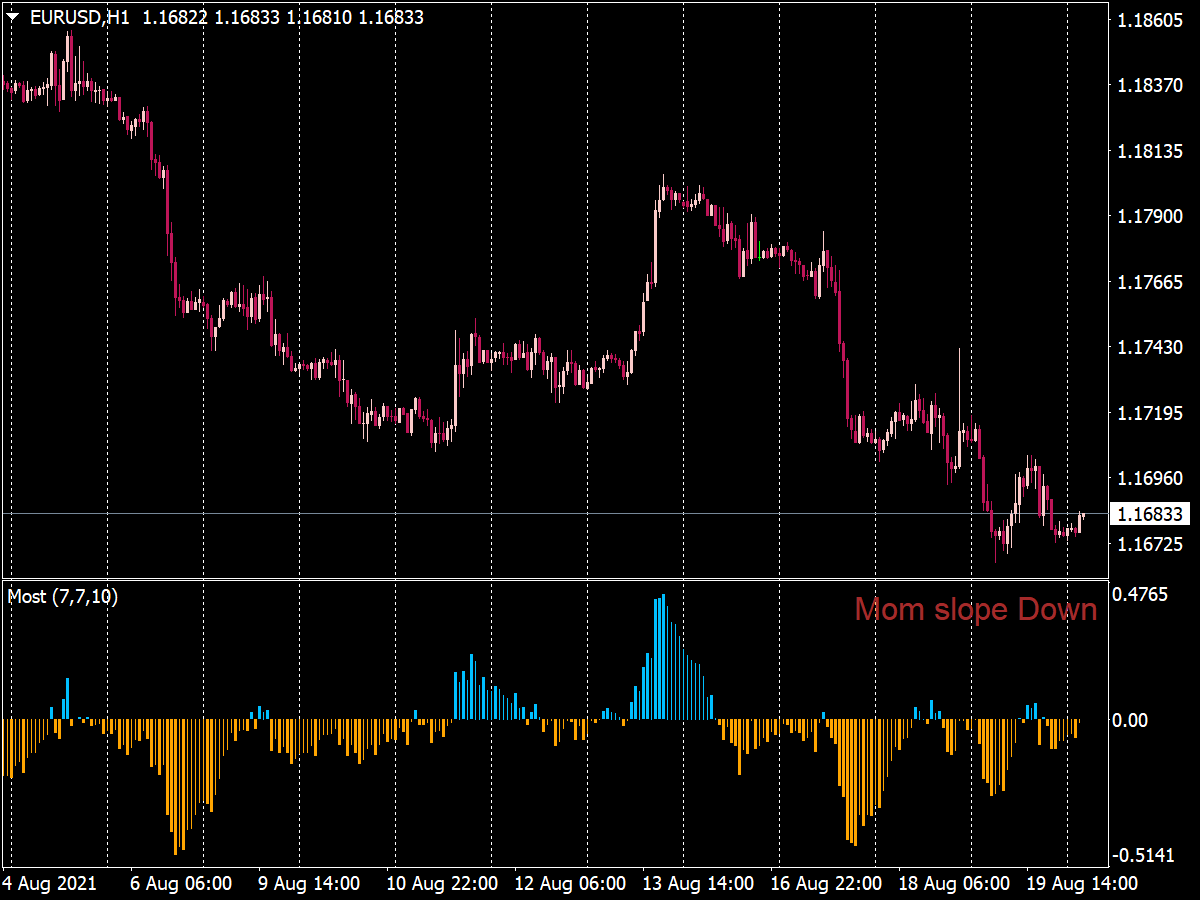Click the highlighted 1.16833 current price tag

tap(1150, 514)
